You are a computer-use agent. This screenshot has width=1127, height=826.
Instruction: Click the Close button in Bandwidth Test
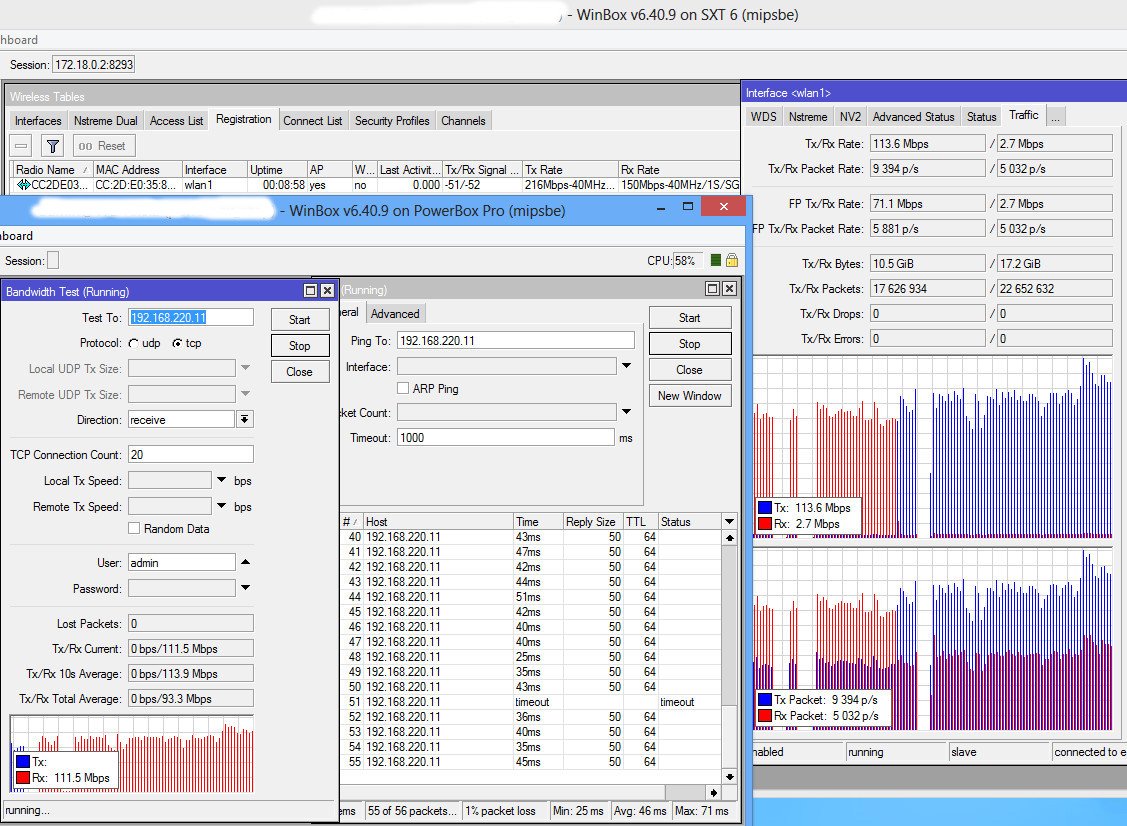300,372
